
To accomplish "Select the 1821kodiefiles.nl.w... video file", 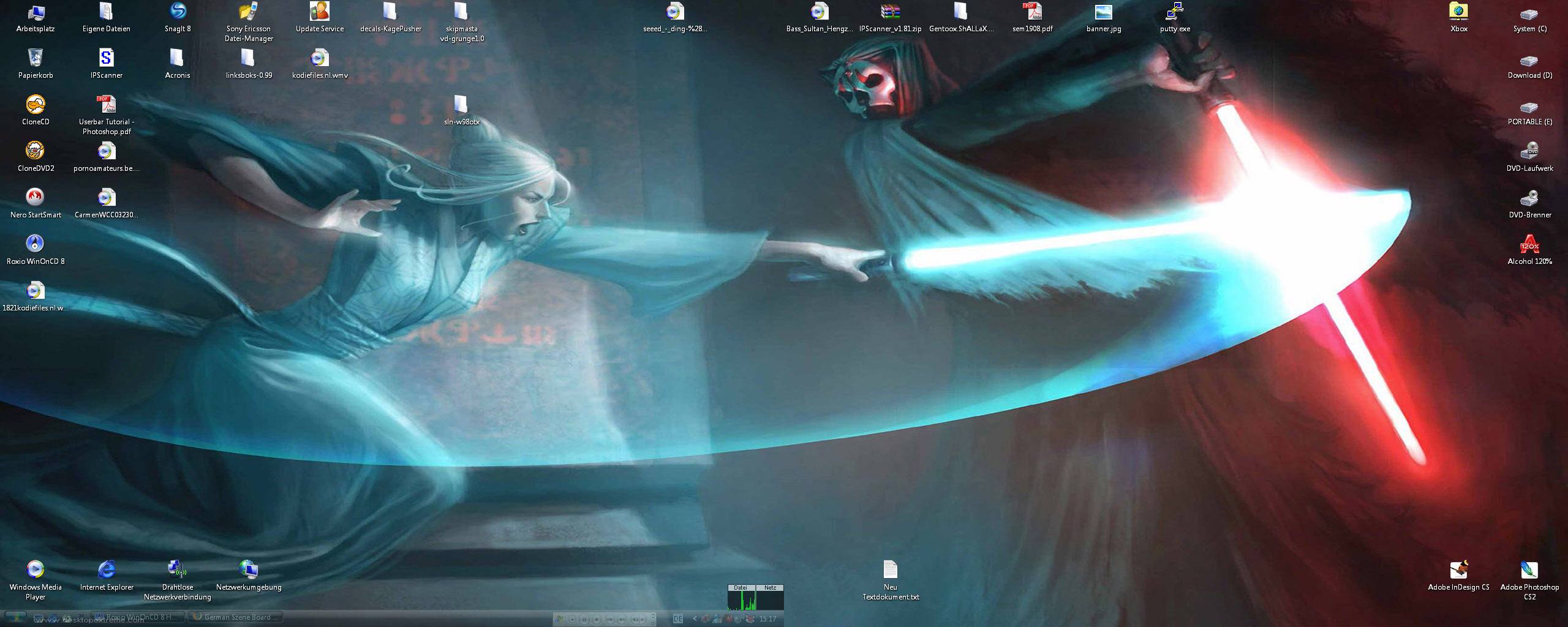I will pyautogui.click(x=36, y=297).
